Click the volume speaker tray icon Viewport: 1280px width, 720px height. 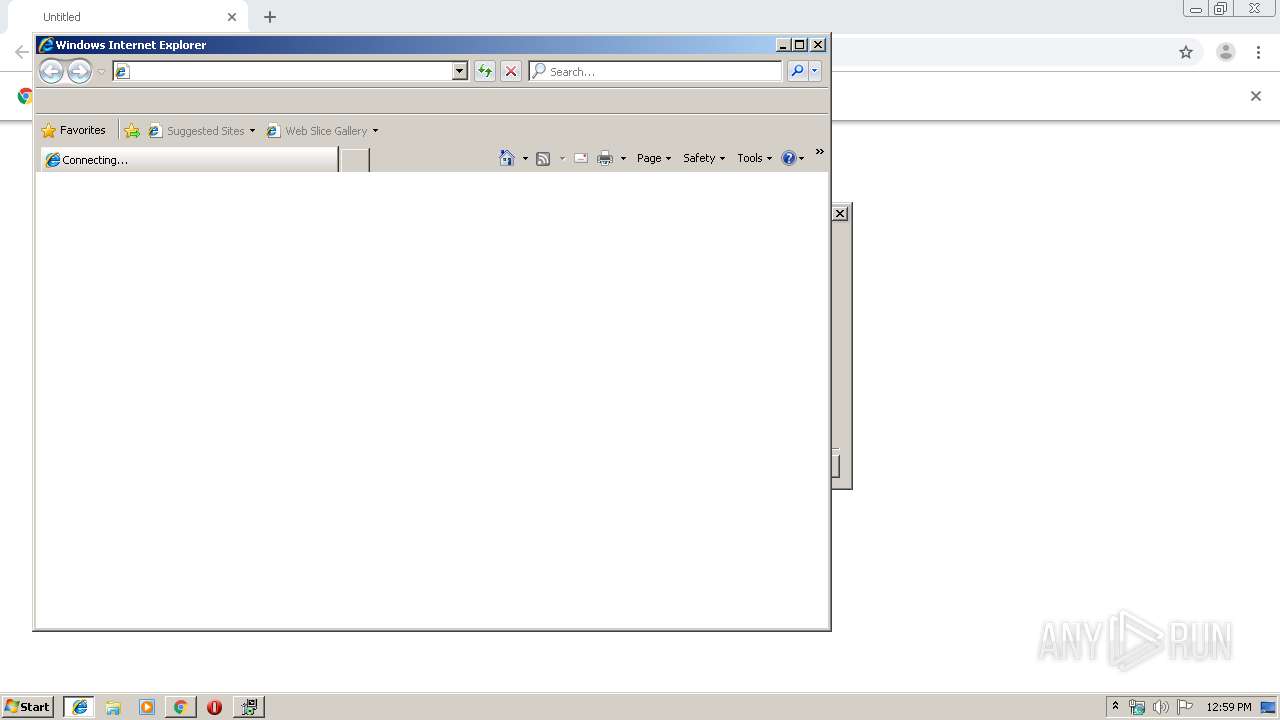coord(1161,707)
